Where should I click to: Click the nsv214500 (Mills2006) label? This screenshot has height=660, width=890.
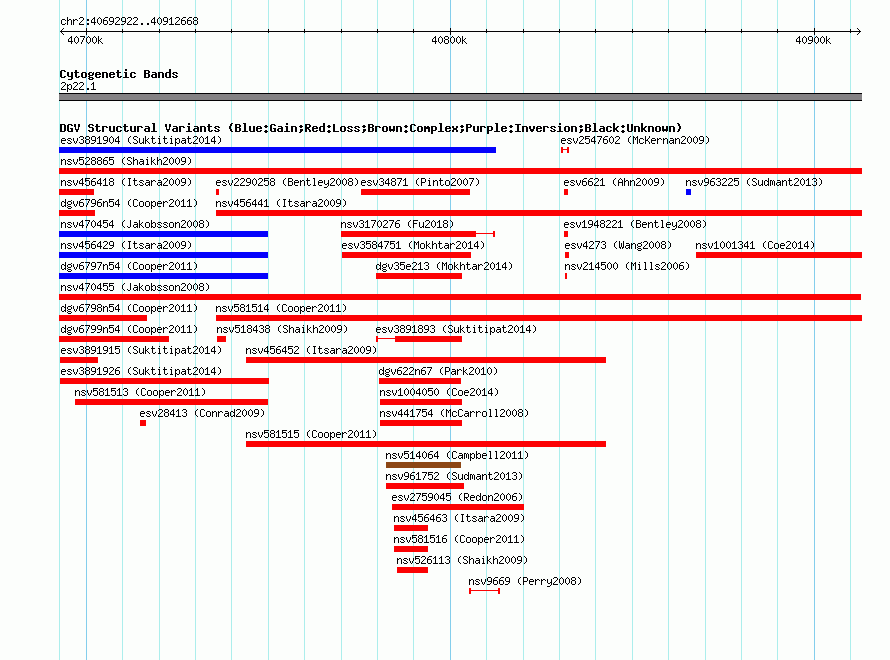627,266
